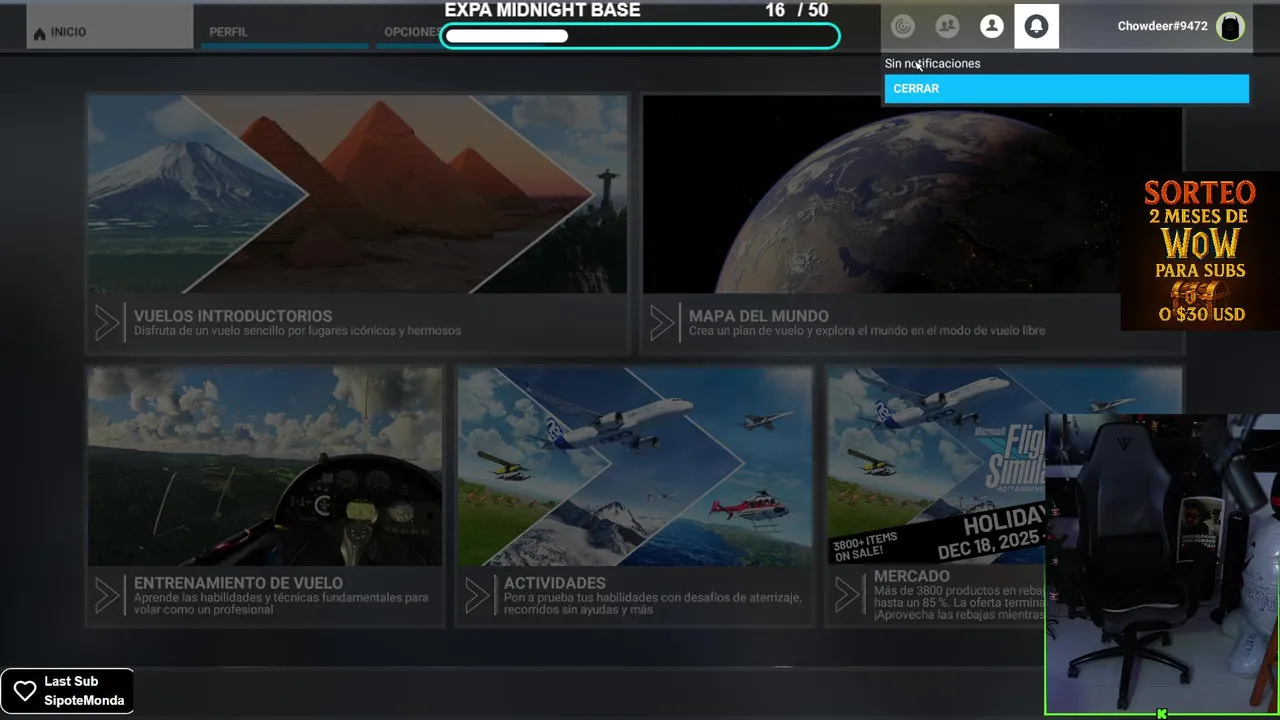Click the Sin notificaciones message
Image resolution: width=1280 pixels, height=720 pixels.
[x=932, y=63]
